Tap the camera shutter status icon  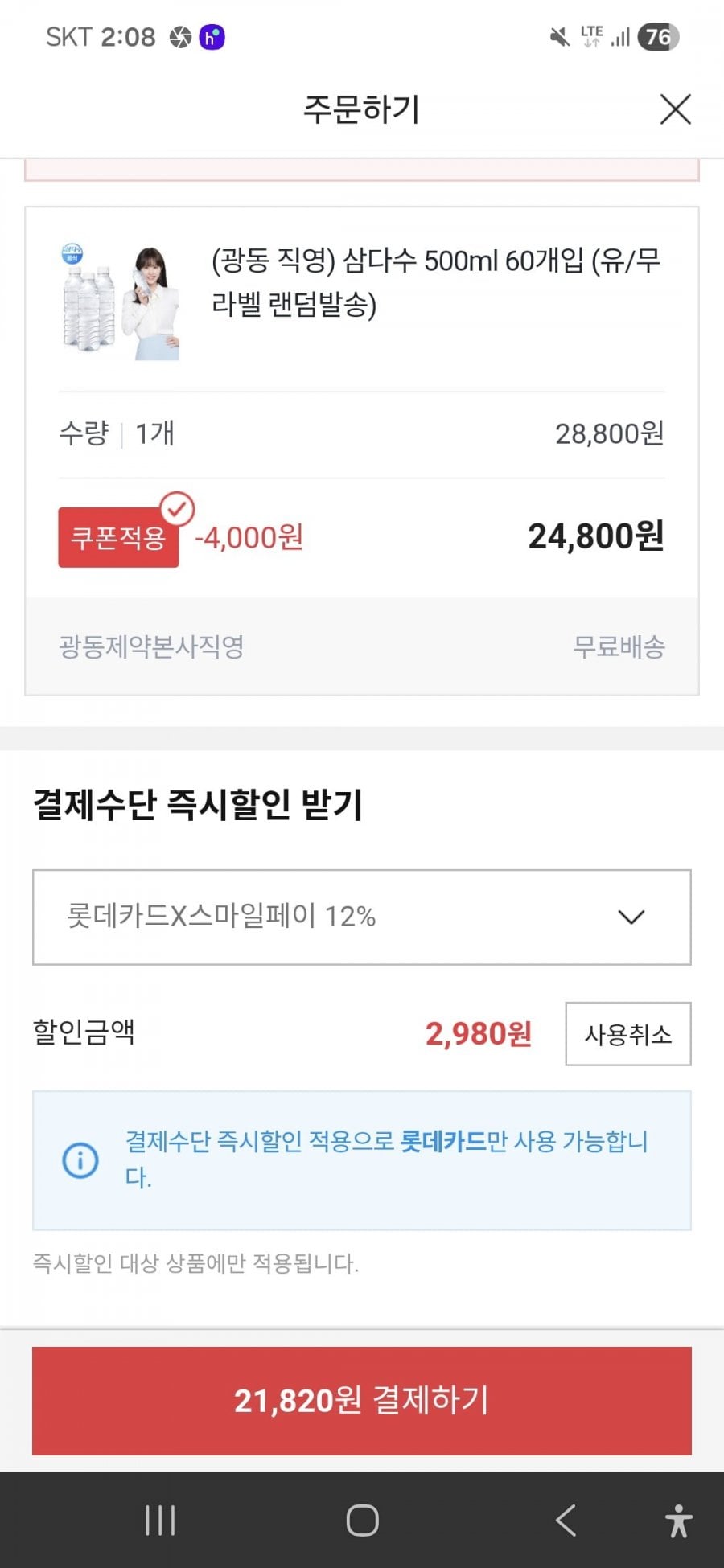[x=180, y=37]
